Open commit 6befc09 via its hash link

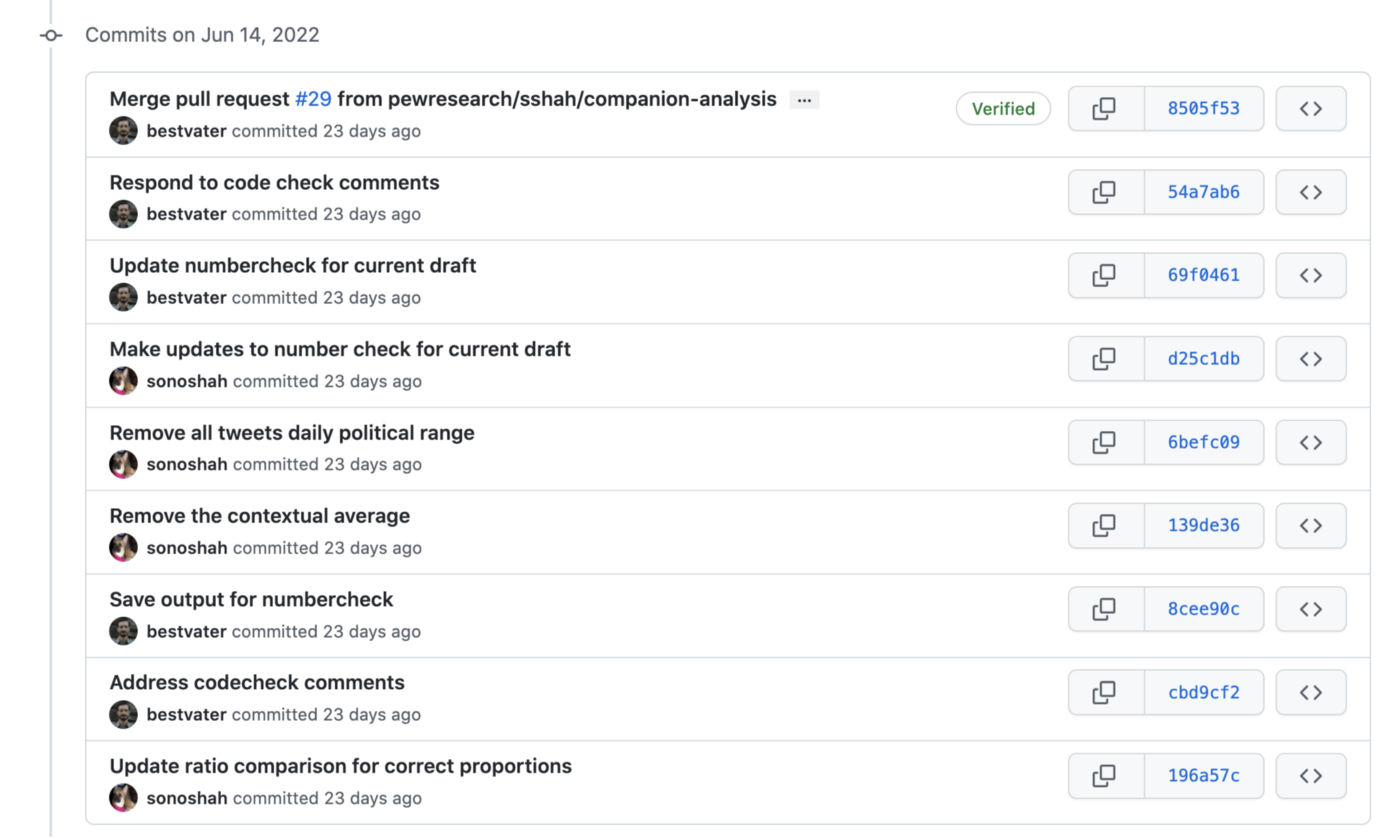coord(1204,442)
